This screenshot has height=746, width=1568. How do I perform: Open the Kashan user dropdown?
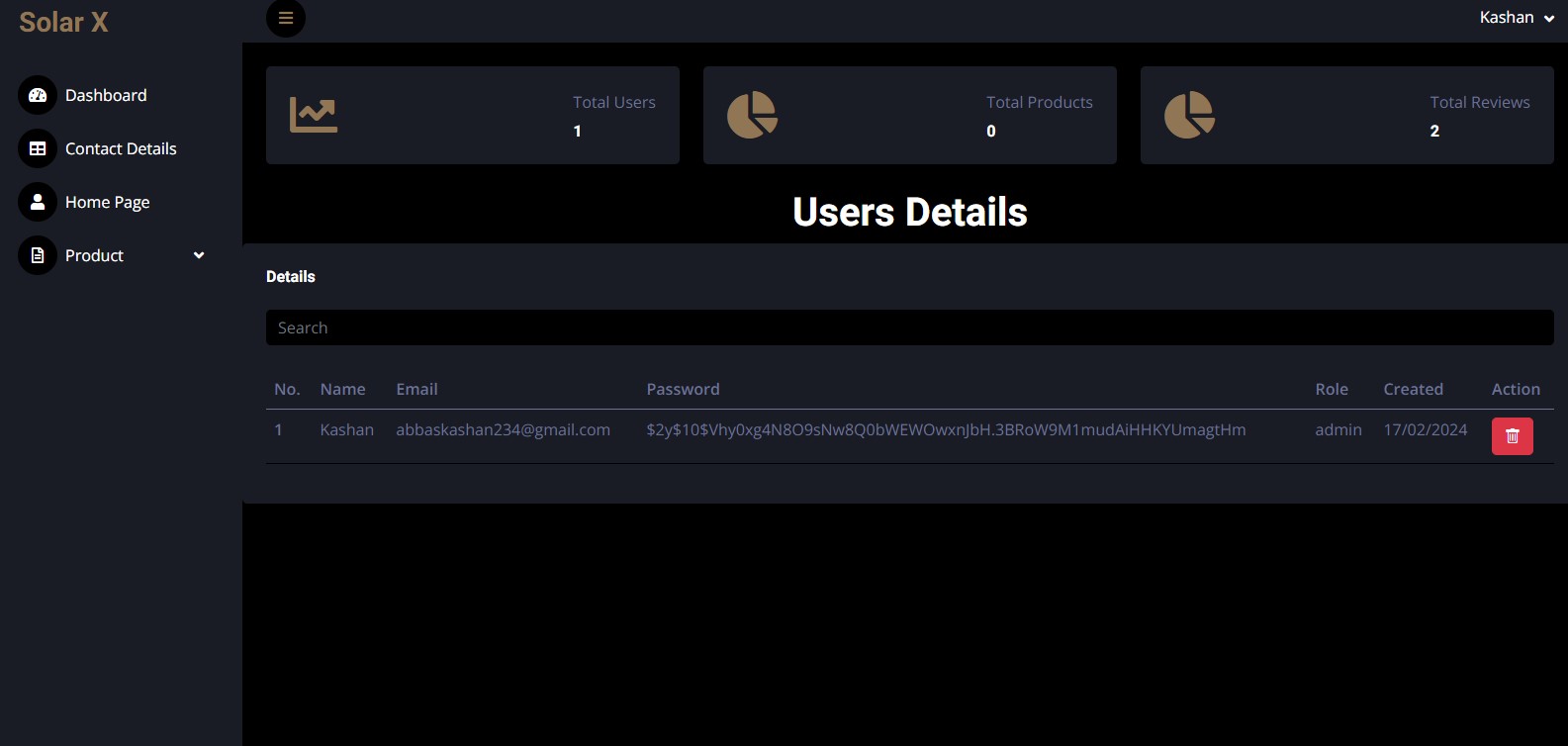click(1517, 18)
